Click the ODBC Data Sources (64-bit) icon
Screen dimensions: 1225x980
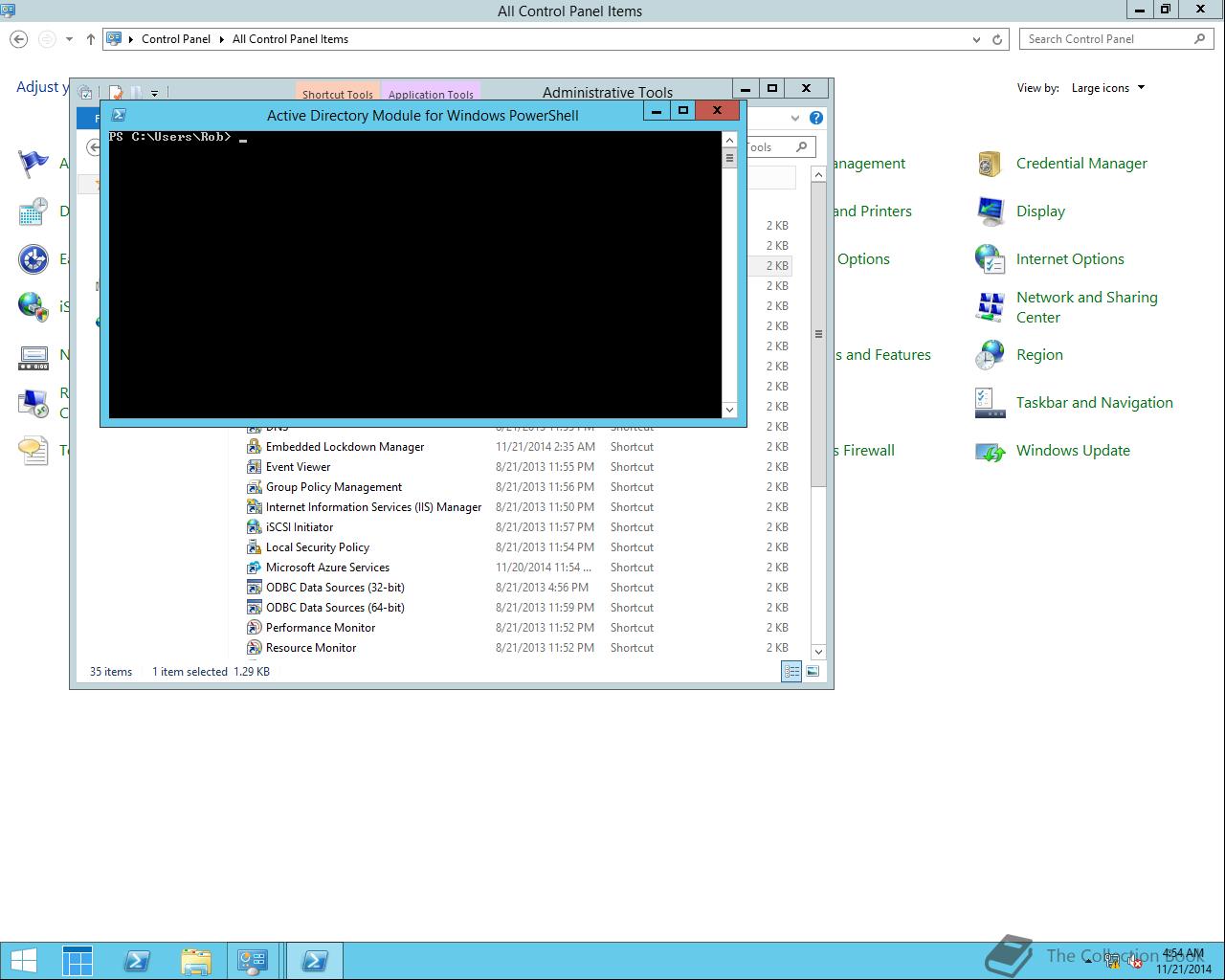click(x=254, y=608)
